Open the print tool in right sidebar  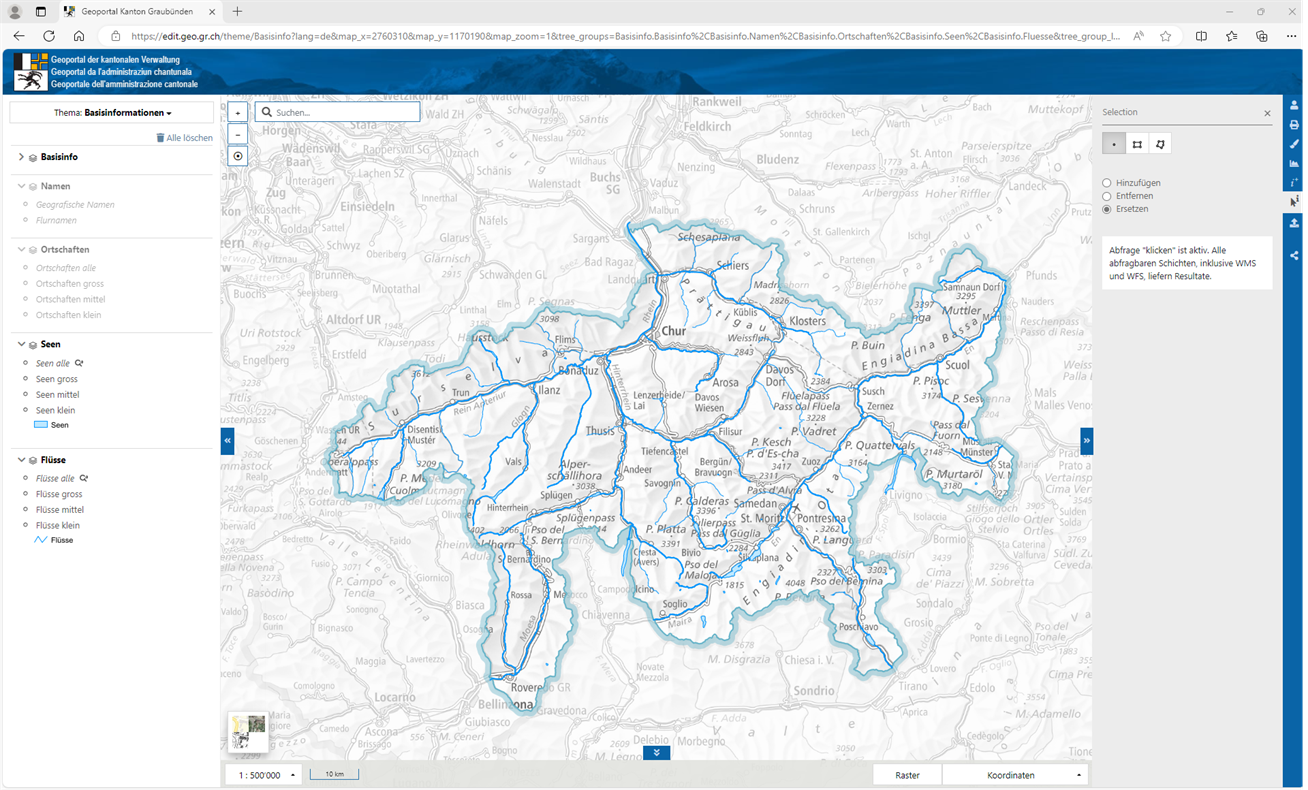tap(1295, 125)
